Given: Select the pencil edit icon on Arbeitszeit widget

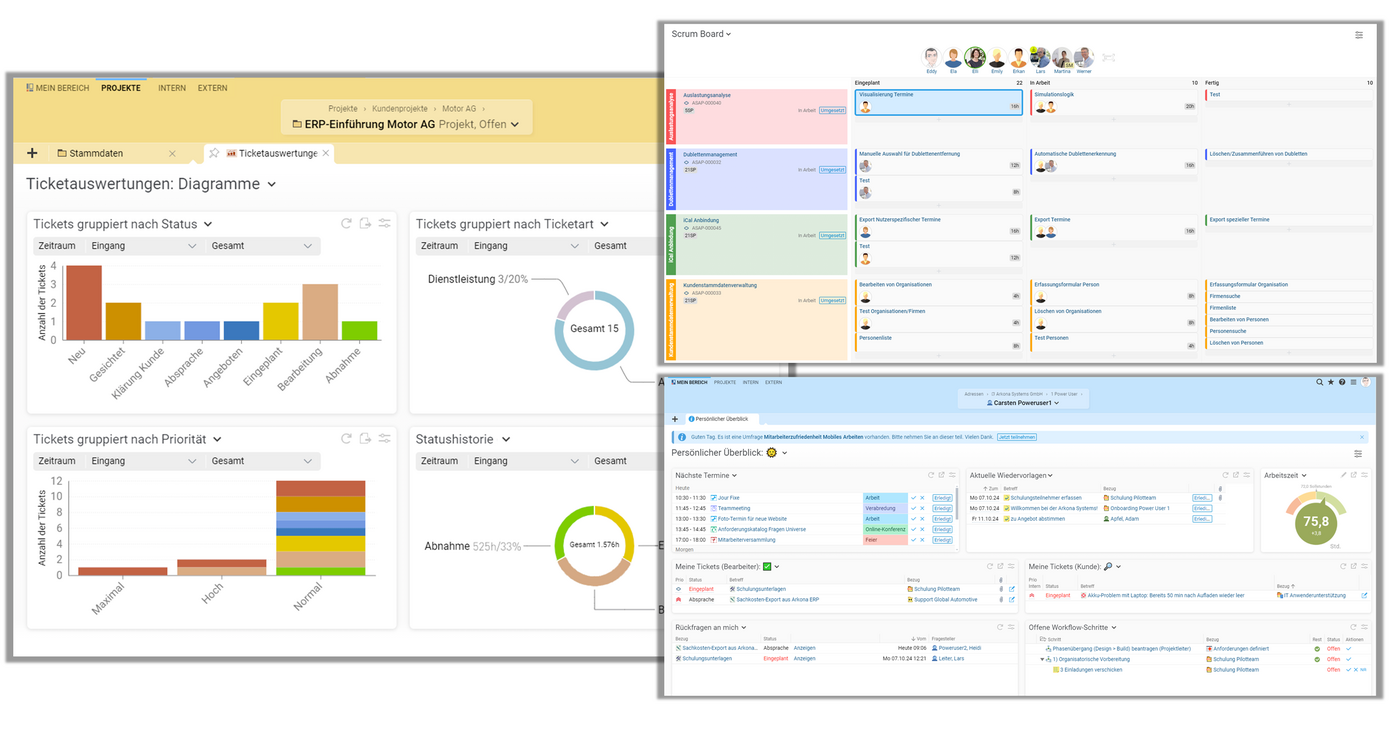Looking at the screenshot, I should tap(1343, 475).
